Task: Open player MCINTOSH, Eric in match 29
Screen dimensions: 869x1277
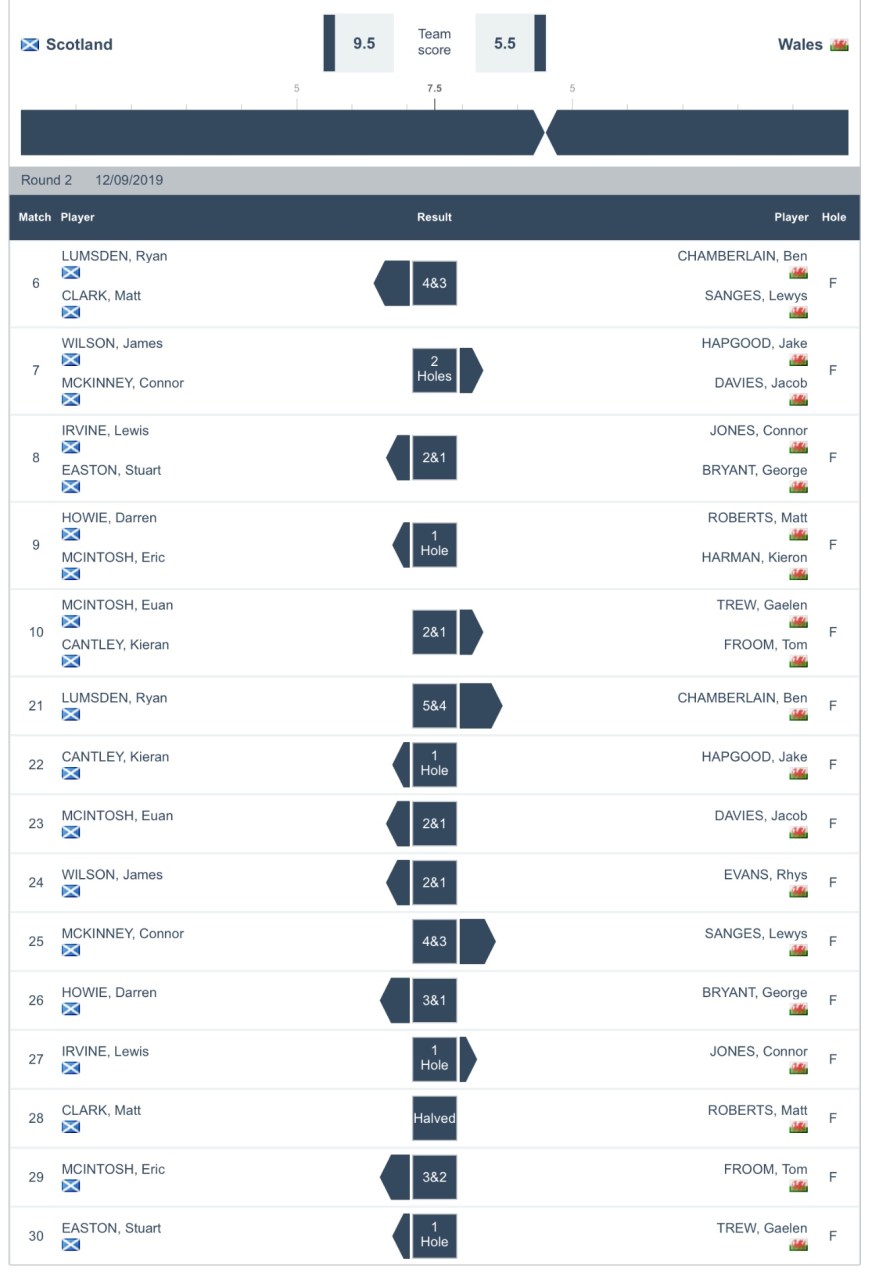Action: point(113,1169)
